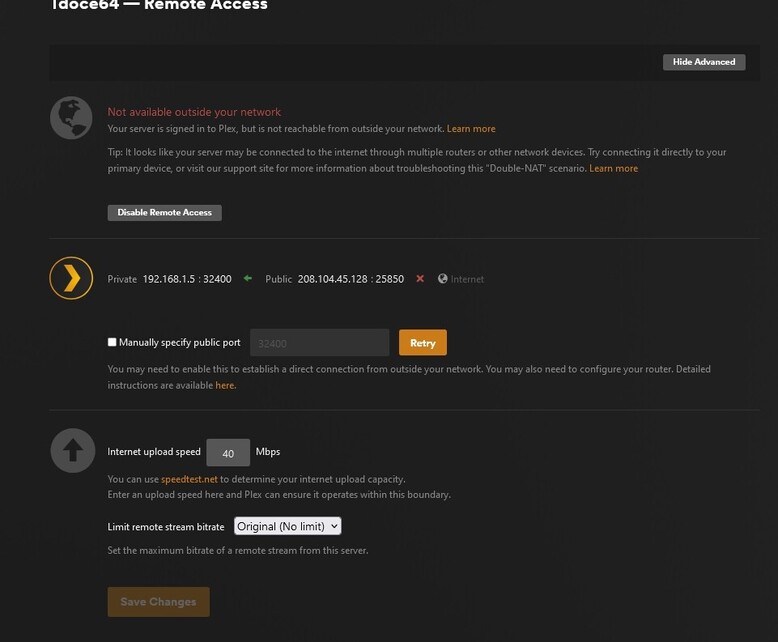Click the public port number field

point(319,343)
